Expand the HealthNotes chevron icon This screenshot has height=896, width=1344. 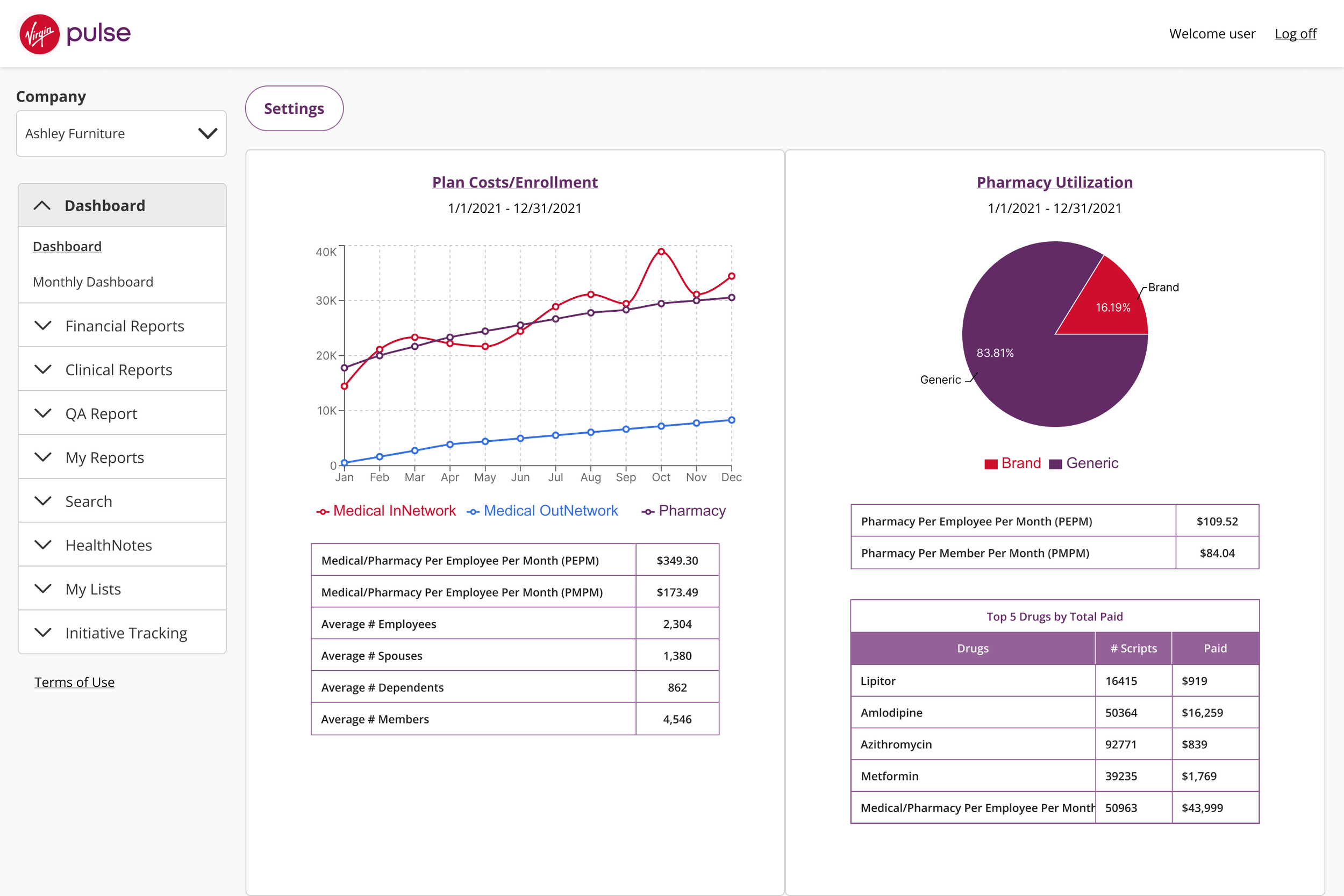[x=43, y=544]
